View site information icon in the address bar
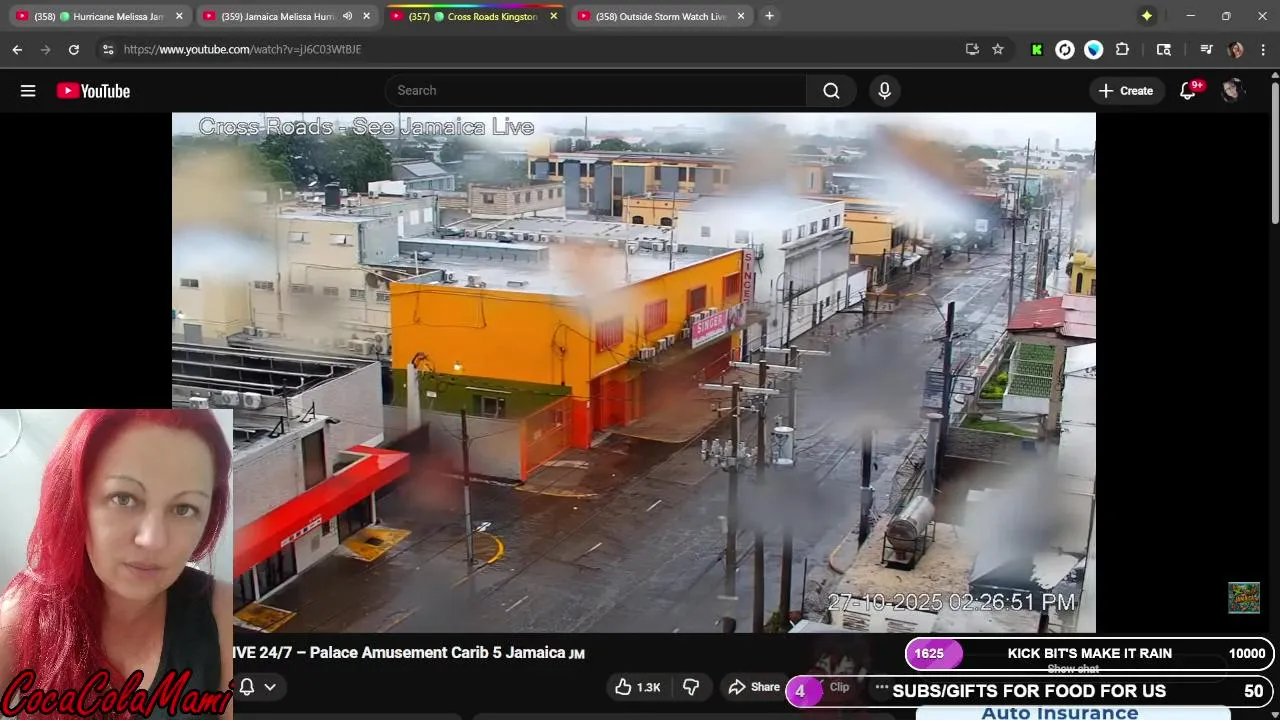The height and width of the screenshot is (720, 1280). point(108,49)
